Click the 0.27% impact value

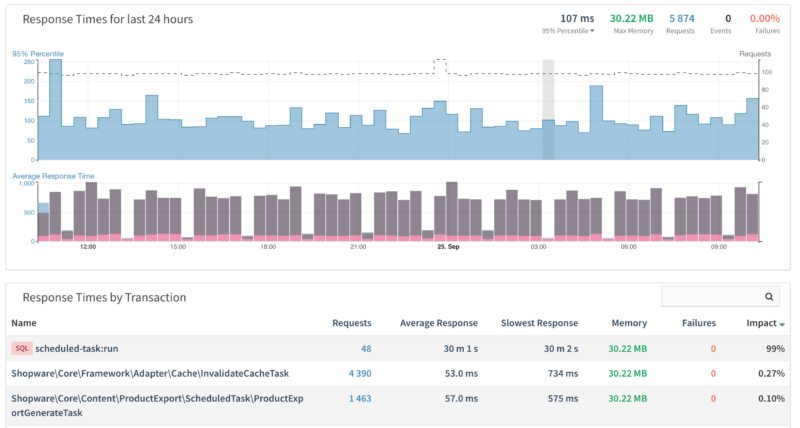(x=771, y=373)
